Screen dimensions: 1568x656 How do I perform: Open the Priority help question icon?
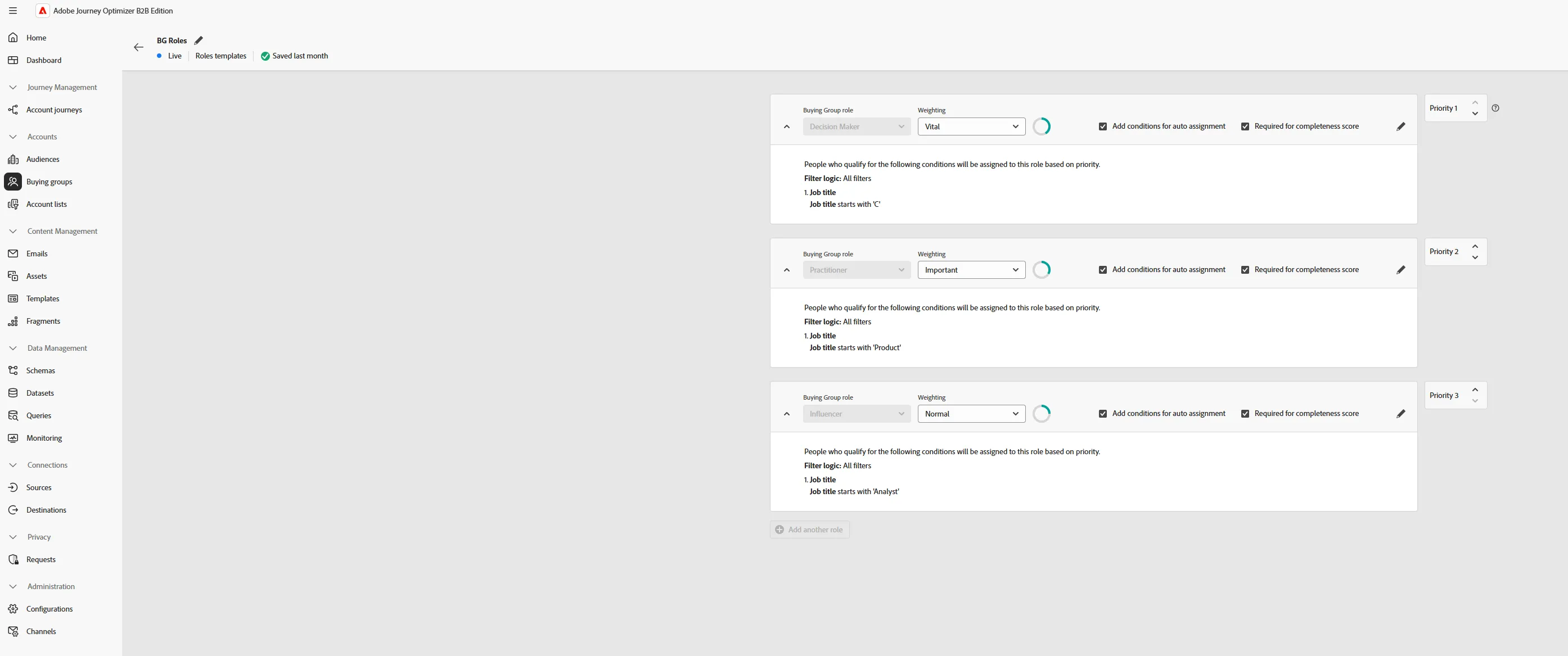1495,108
